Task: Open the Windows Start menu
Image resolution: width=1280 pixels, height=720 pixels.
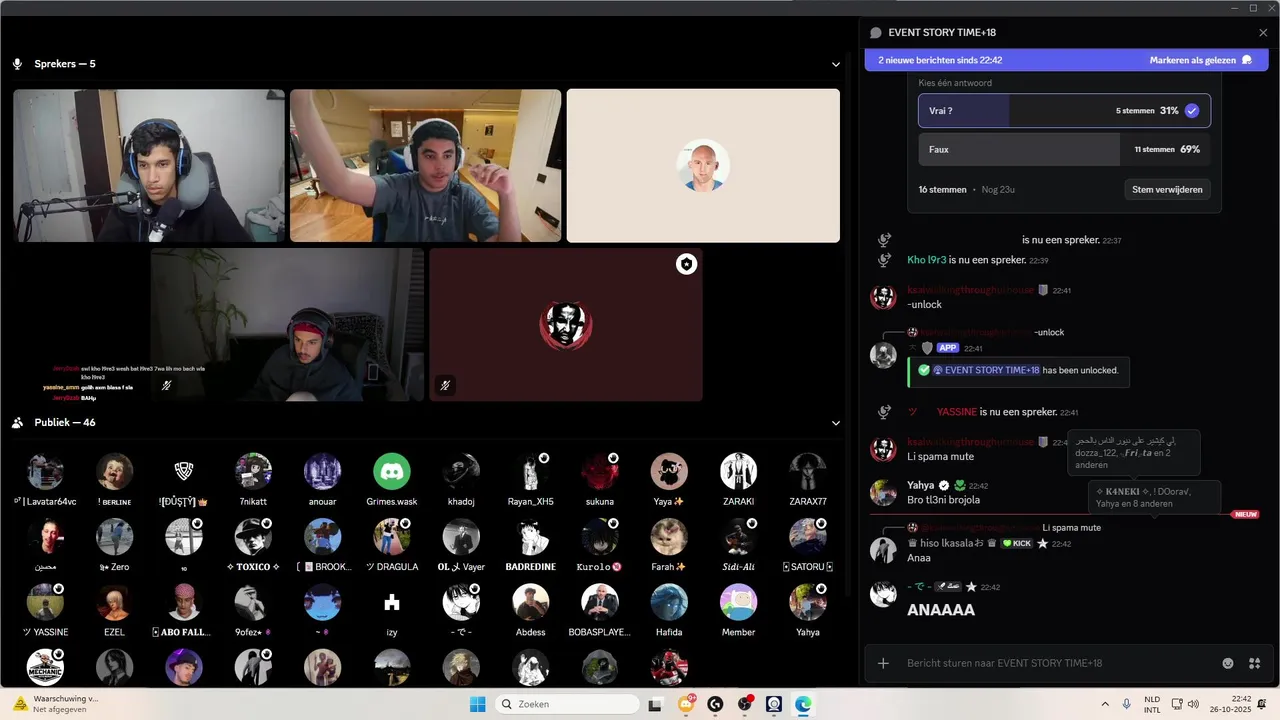Action: [478, 704]
